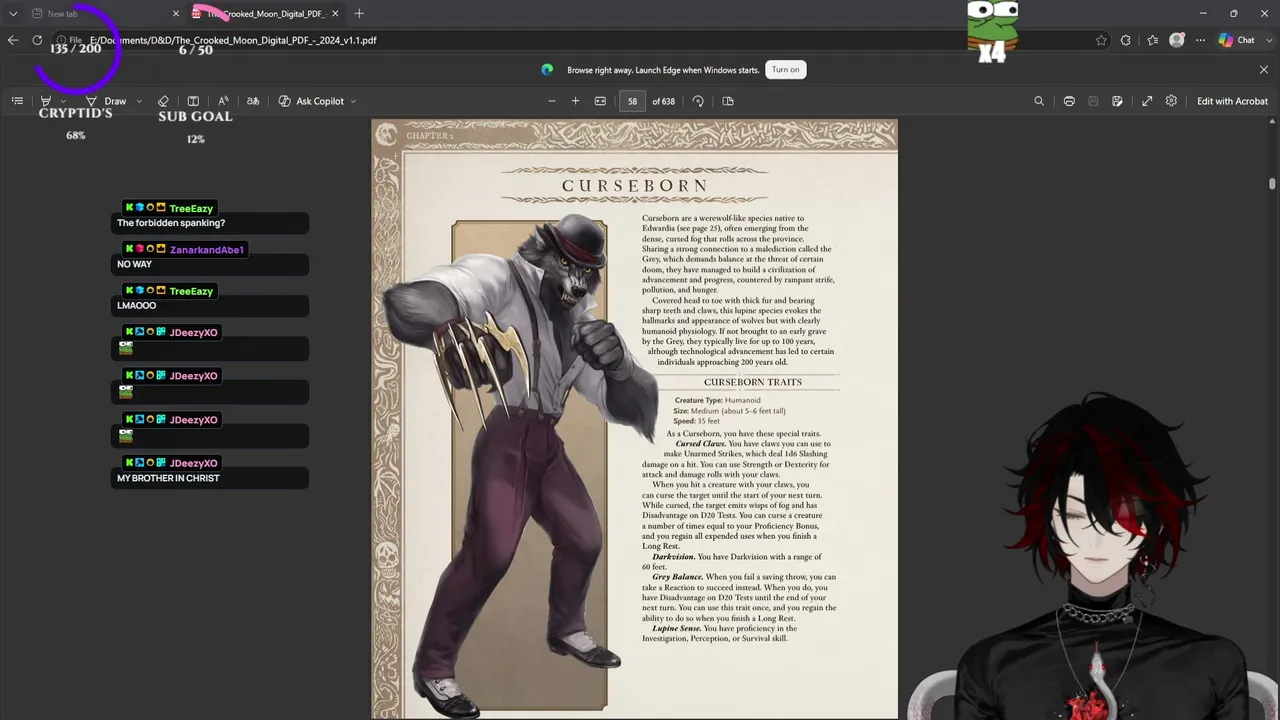The image size is (1280, 720).
Task: Toggle the page view layout option
Action: tap(728, 101)
